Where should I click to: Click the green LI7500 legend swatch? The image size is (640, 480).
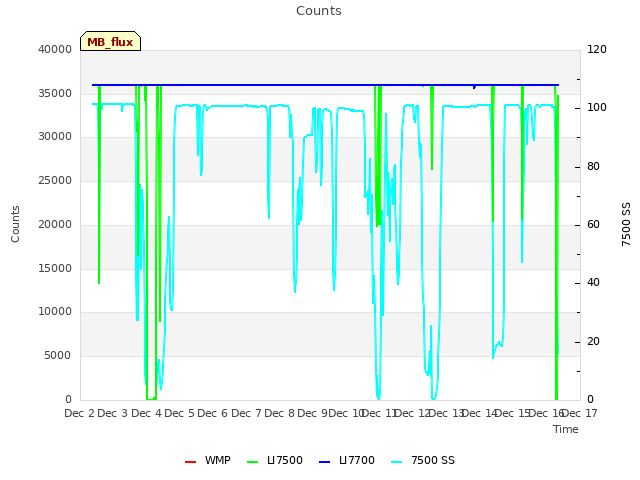[253, 461]
